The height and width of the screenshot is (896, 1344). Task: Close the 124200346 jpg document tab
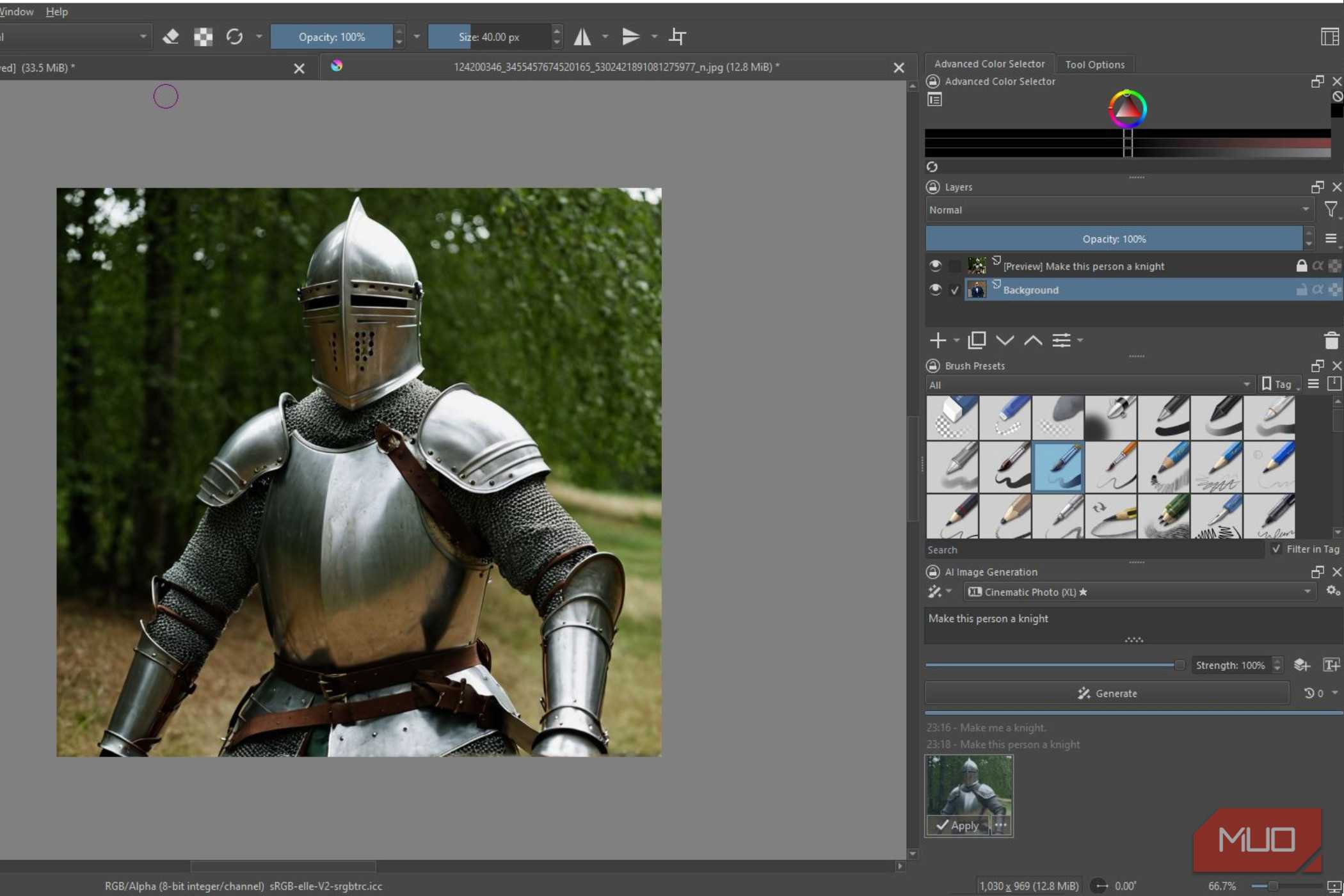(x=899, y=68)
